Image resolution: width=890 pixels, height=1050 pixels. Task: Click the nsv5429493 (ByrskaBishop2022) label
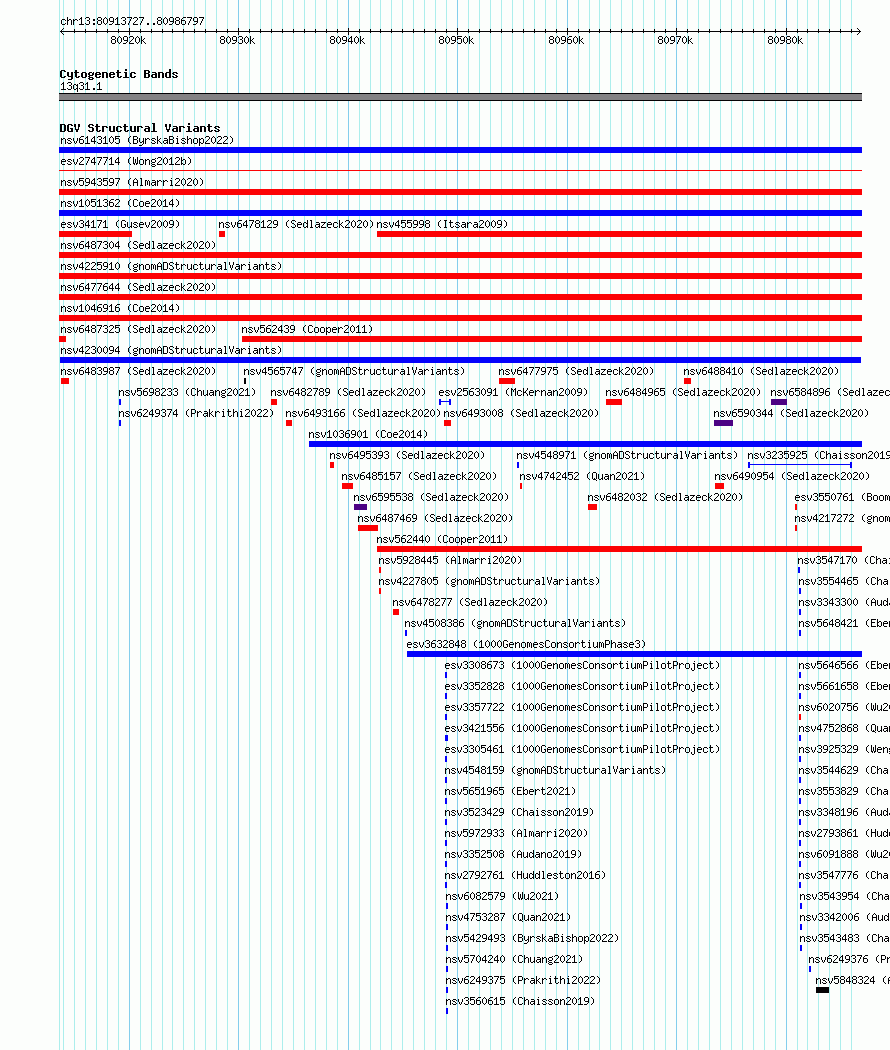point(532,938)
